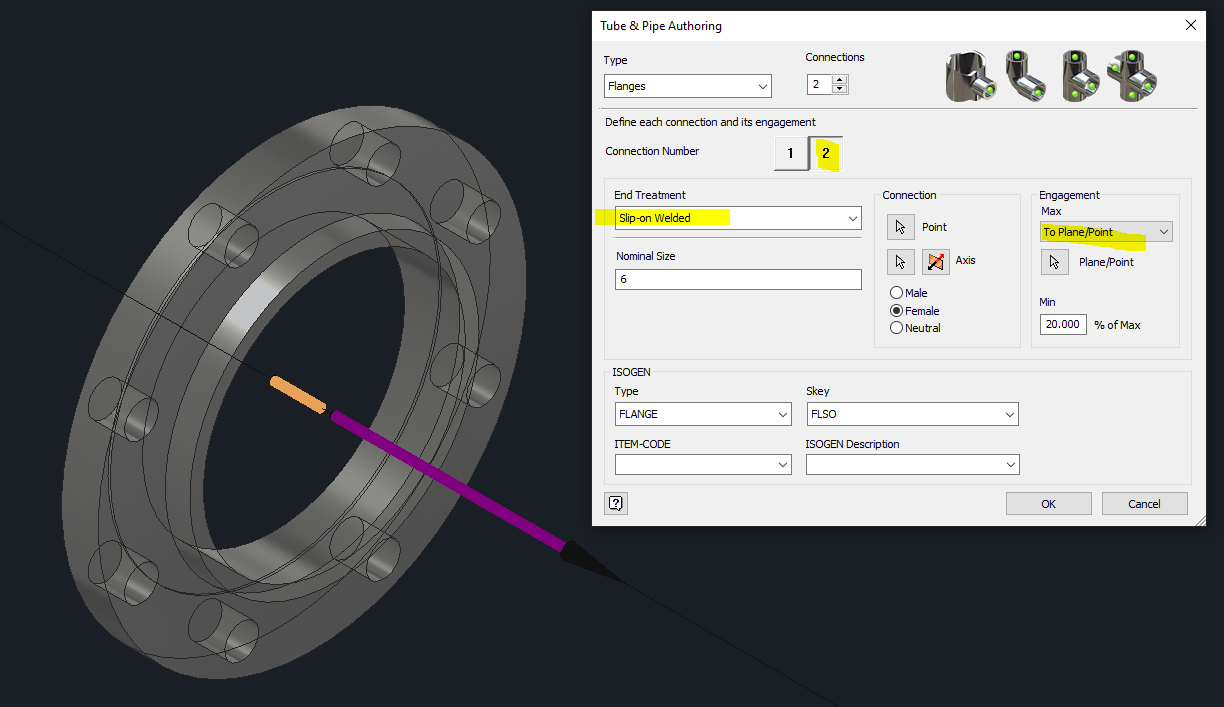Open the Engagement Max To Plane/Point dropdown
Screen dimensions: 1224x707
coord(1106,232)
